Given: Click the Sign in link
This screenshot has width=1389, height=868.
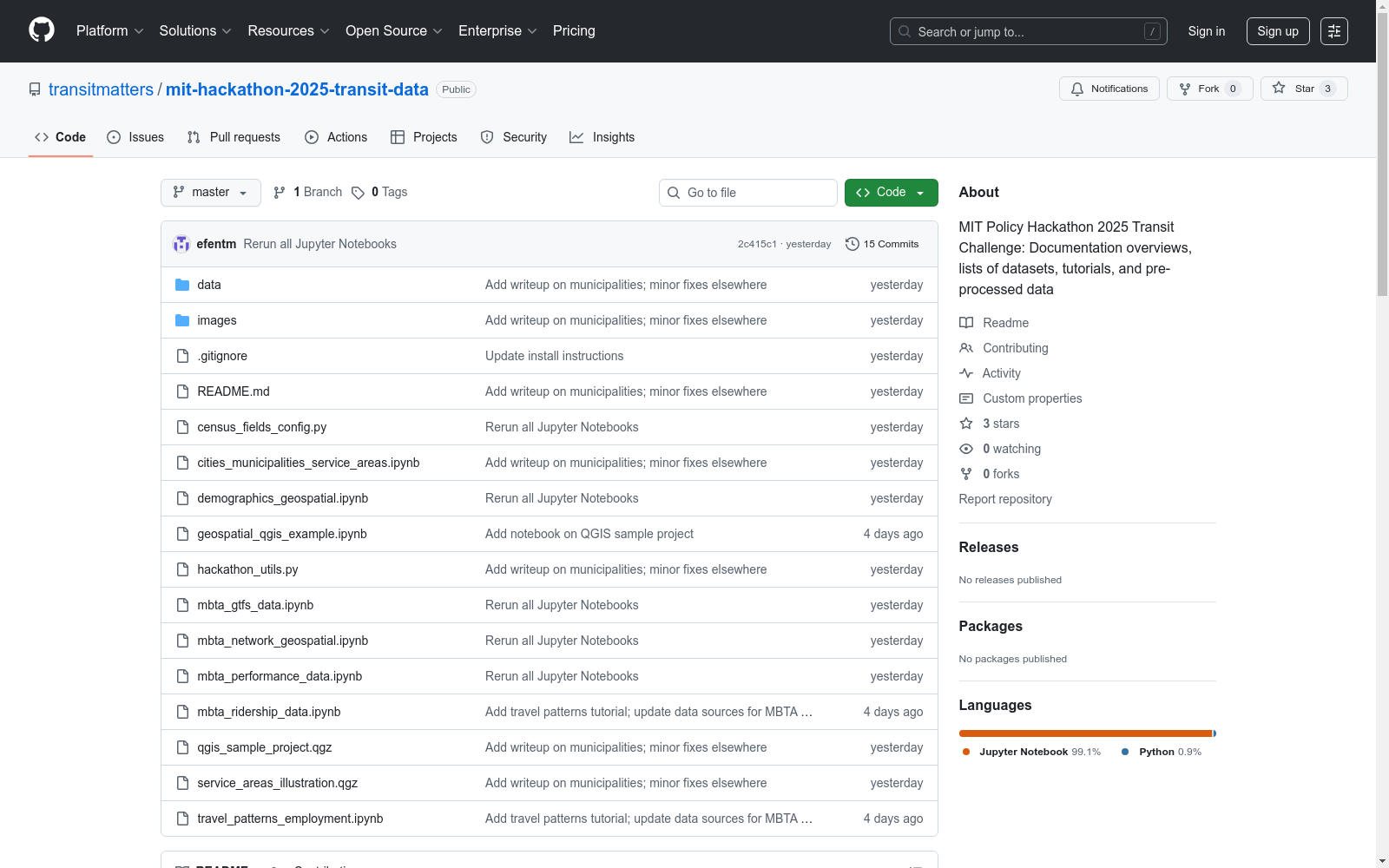Looking at the screenshot, I should (1207, 31).
